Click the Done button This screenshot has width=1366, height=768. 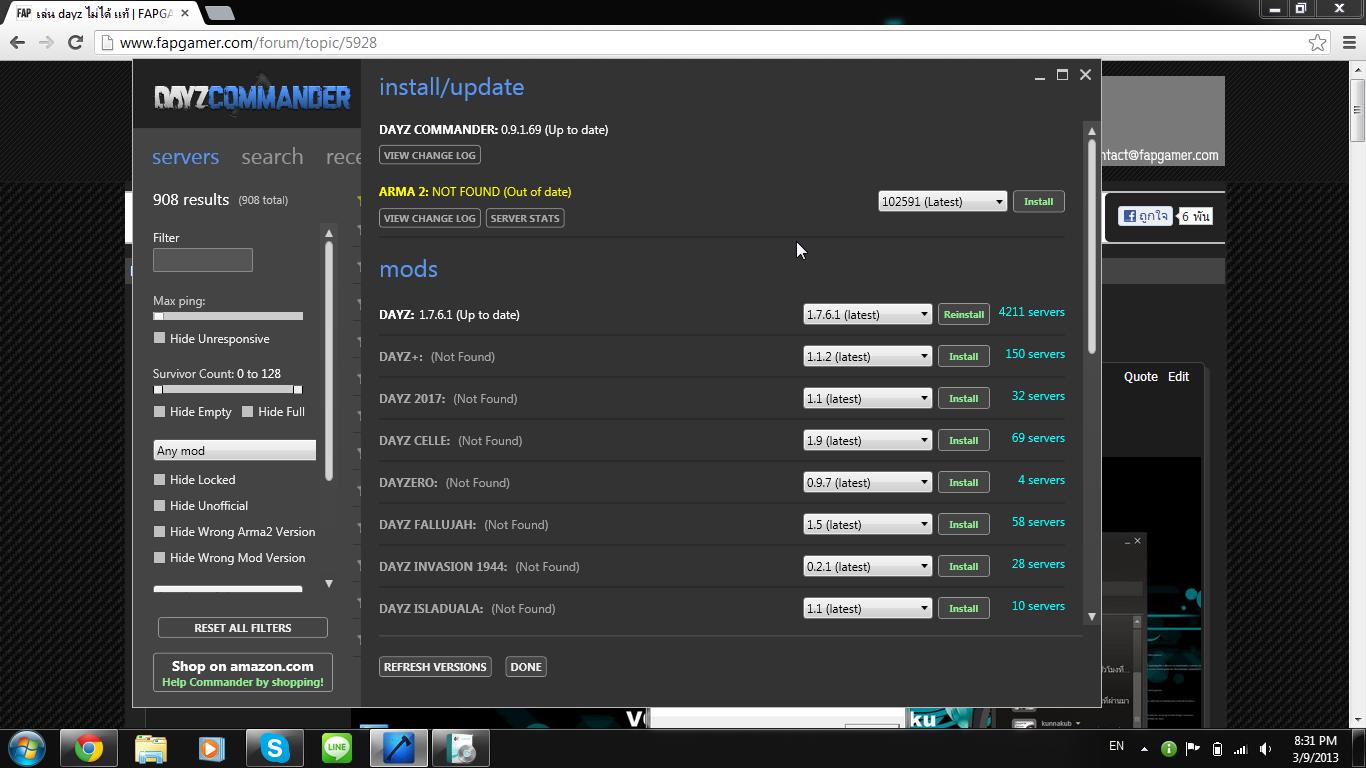tap(526, 667)
